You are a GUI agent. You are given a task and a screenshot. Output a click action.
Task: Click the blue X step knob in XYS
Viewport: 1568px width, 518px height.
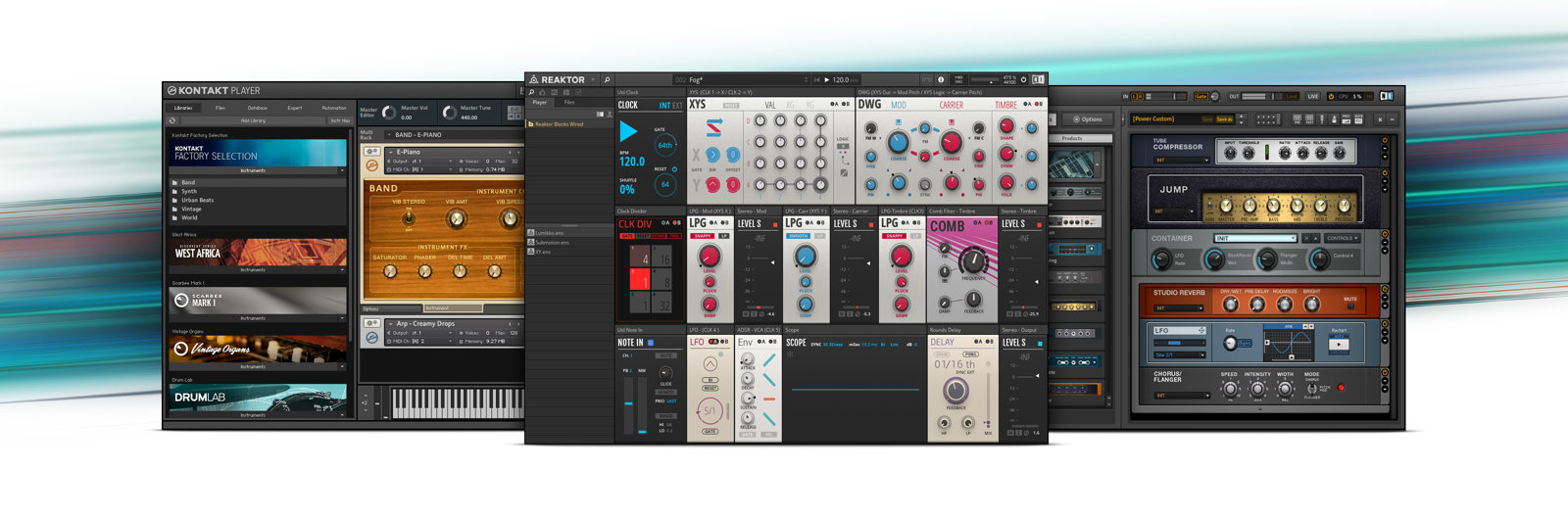point(712,156)
